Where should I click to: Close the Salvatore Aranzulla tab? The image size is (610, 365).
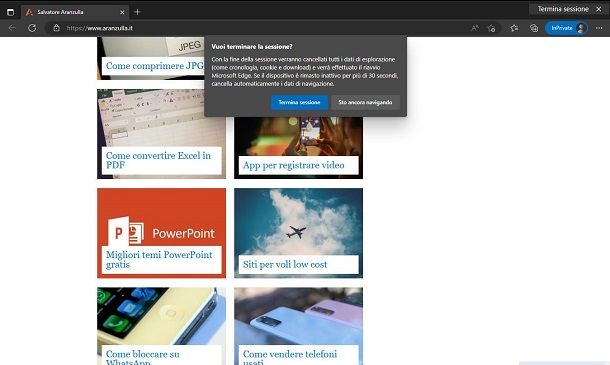pos(122,12)
